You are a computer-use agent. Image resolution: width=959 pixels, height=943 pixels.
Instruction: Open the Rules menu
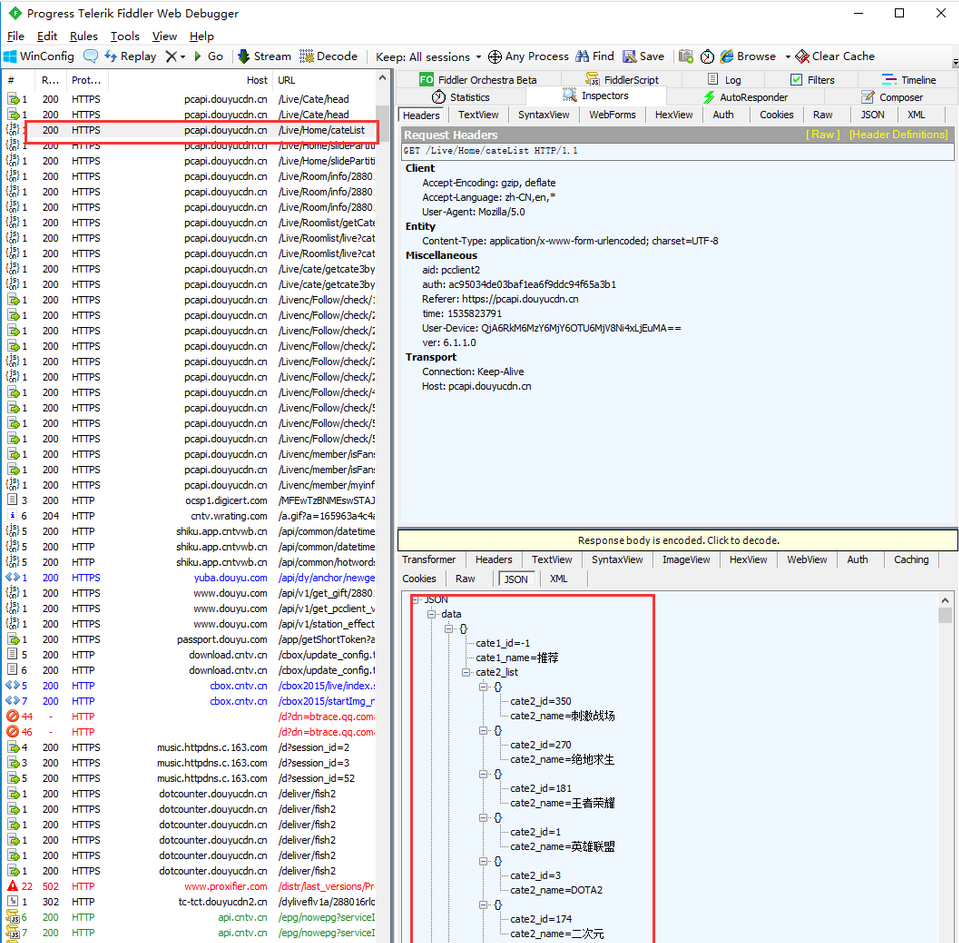[83, 36]
